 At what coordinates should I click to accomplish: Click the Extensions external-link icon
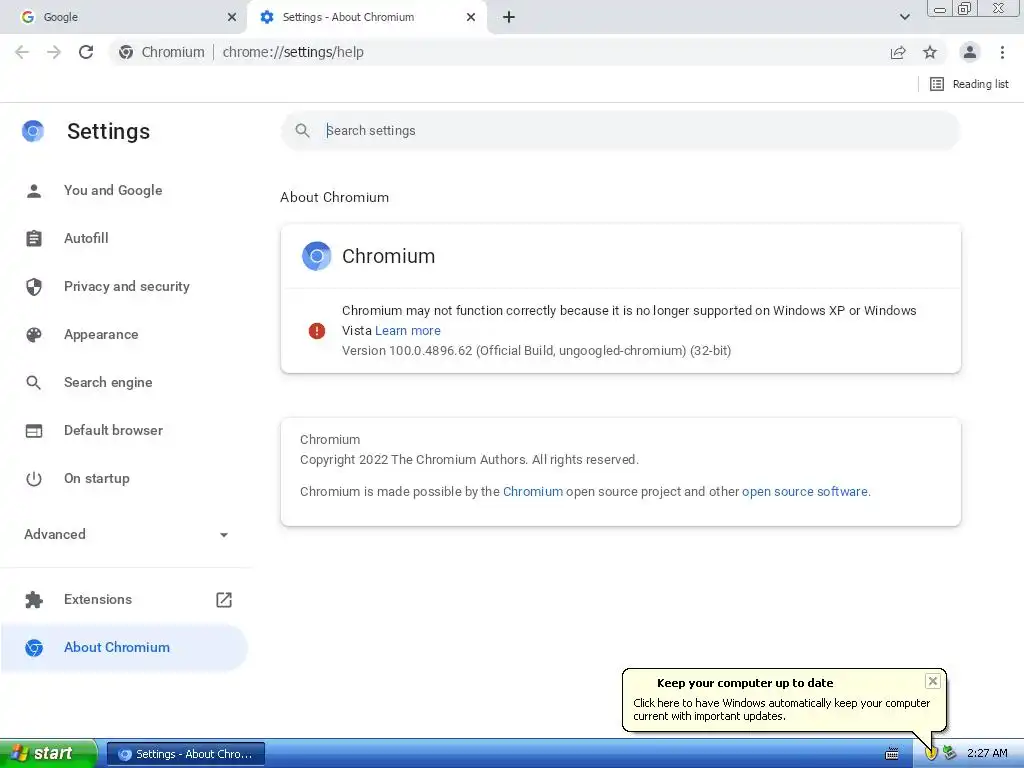224,600
